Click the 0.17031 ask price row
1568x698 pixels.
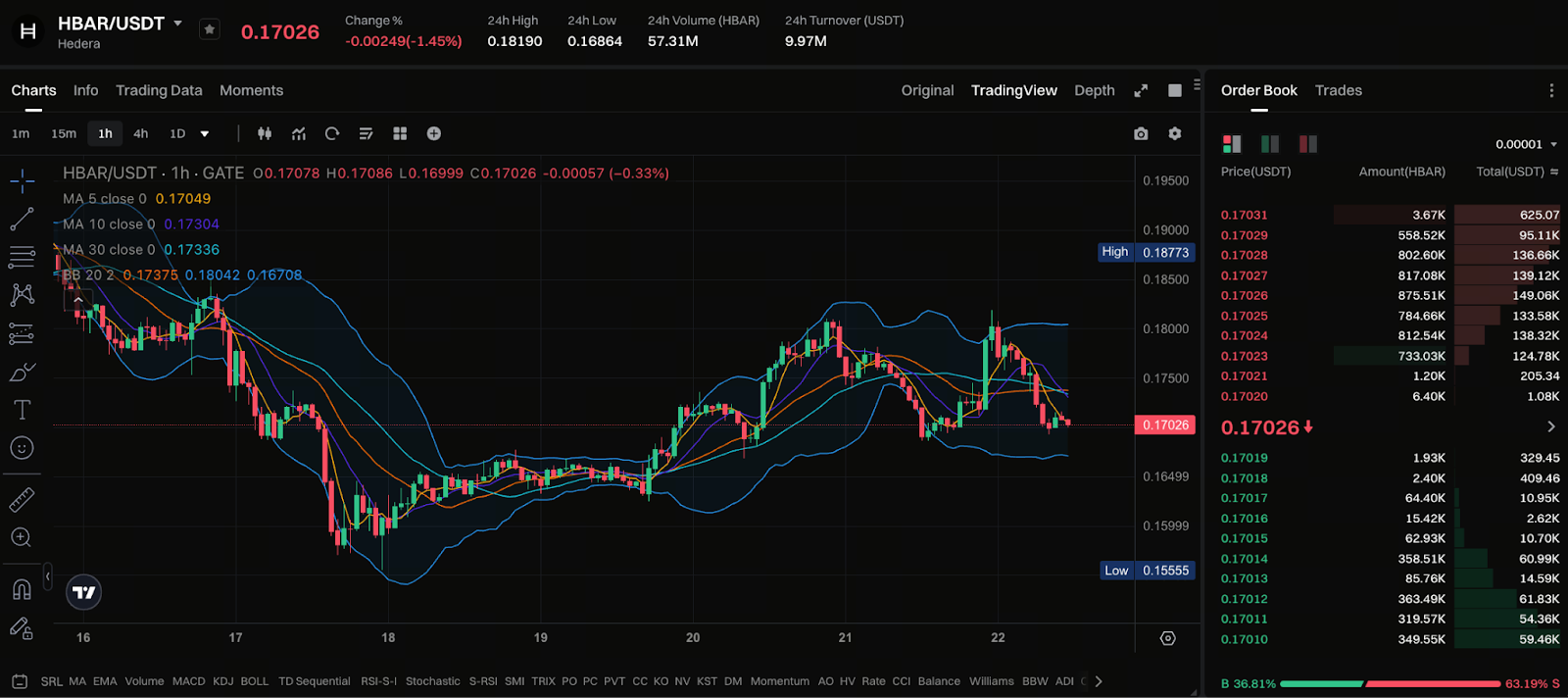click(x=1245, y=215)
